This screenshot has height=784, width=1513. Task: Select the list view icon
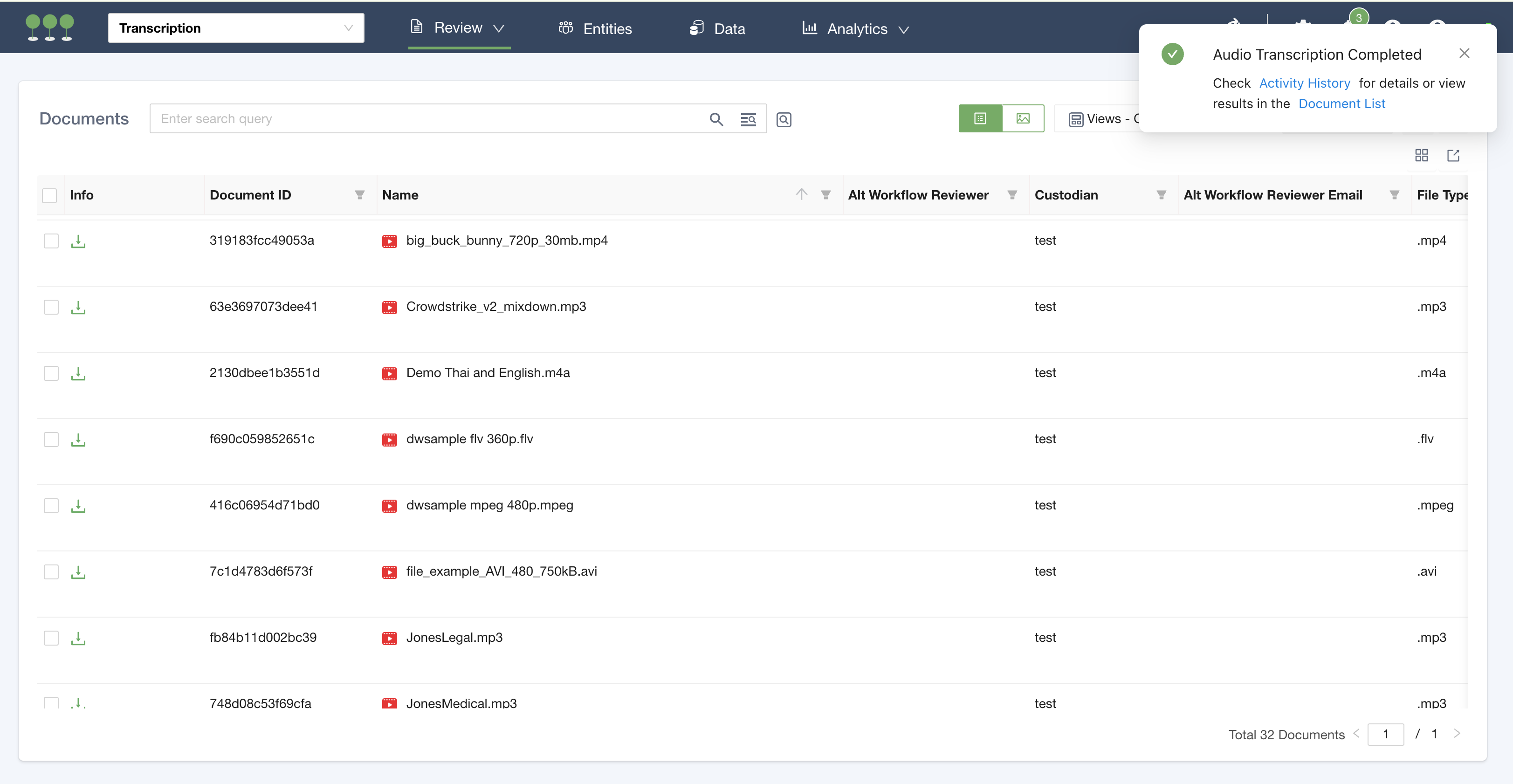(x=980, y=119)
